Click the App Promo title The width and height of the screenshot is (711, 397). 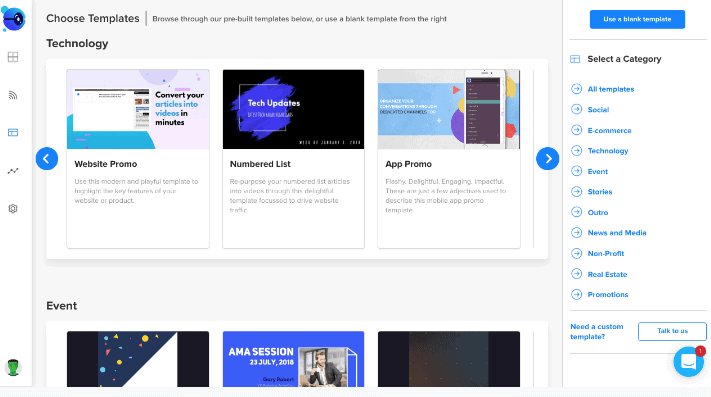(x=409, y=164)
